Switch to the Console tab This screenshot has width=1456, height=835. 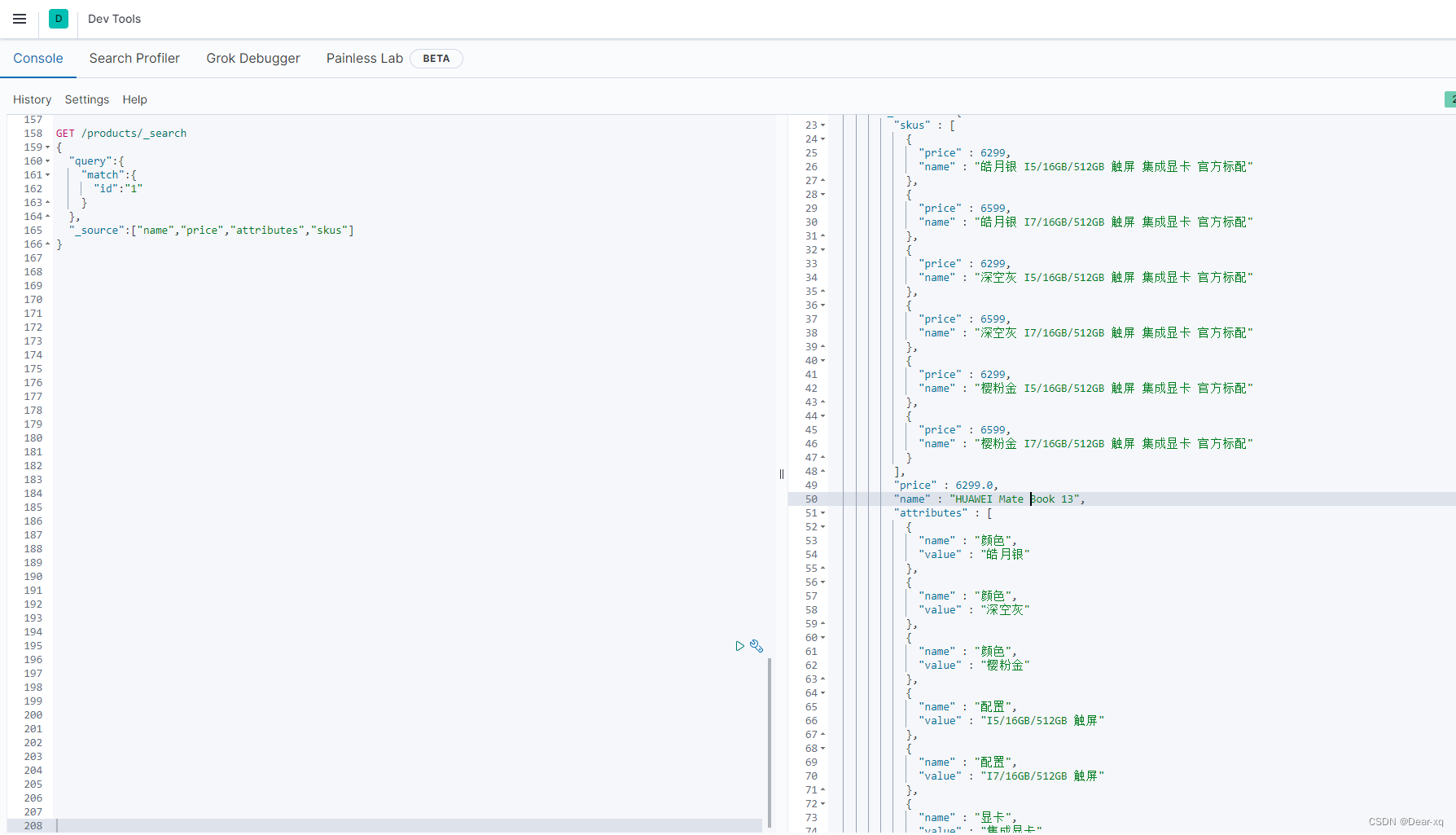[x=38, y=59]
